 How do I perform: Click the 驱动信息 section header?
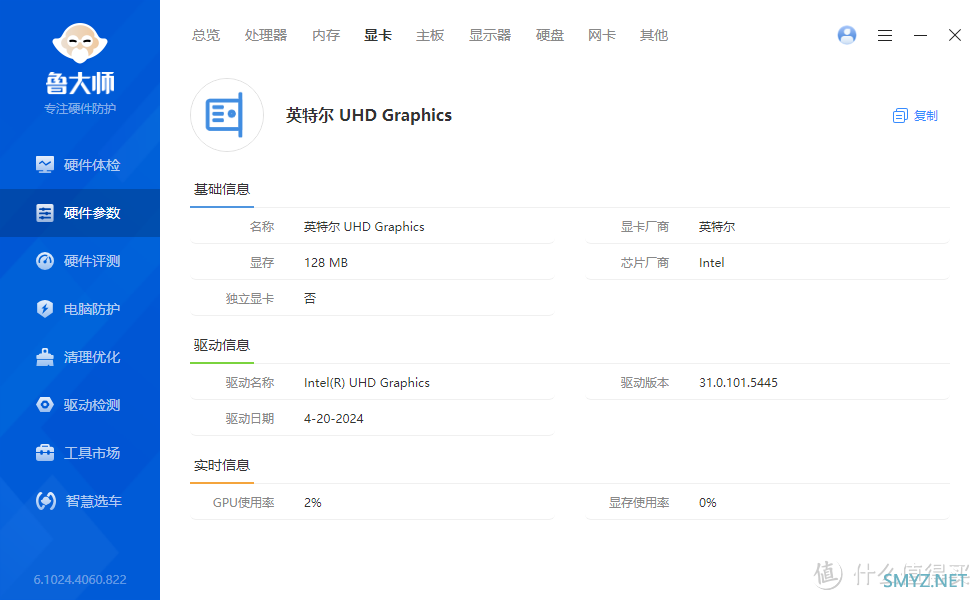222,346
